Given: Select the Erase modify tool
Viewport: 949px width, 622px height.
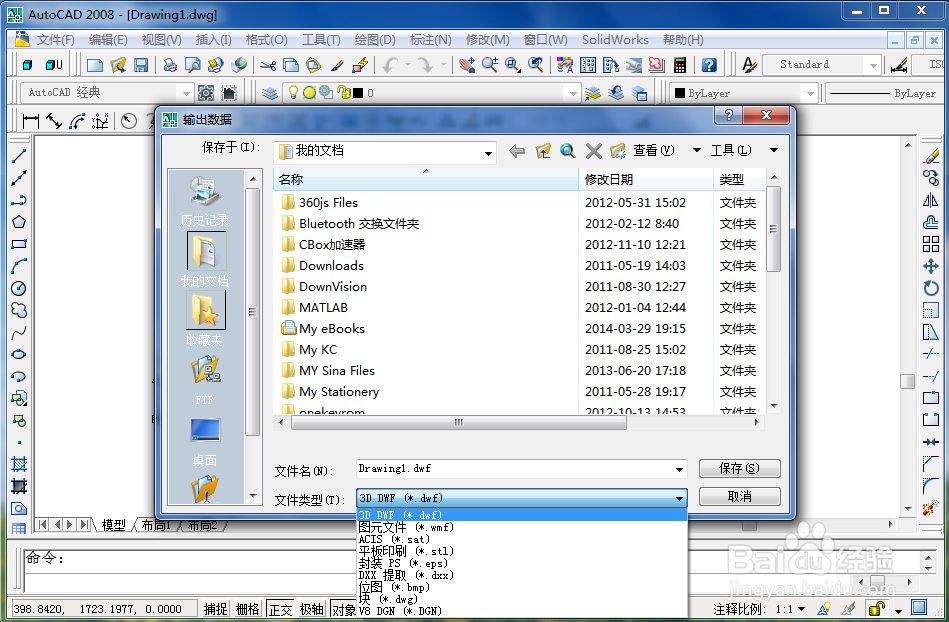Looking at the screenshot, I should click(x=931, y=156).
